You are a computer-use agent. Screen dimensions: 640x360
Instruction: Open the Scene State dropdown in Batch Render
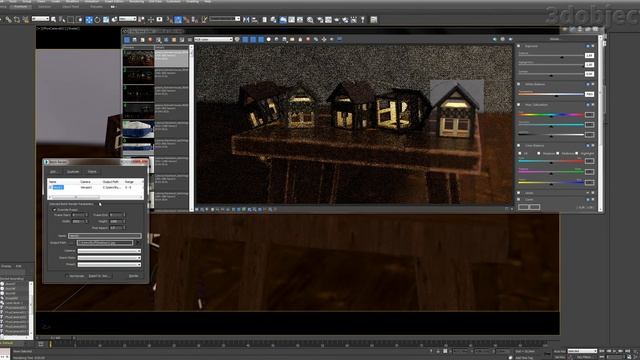click(109, 258)
